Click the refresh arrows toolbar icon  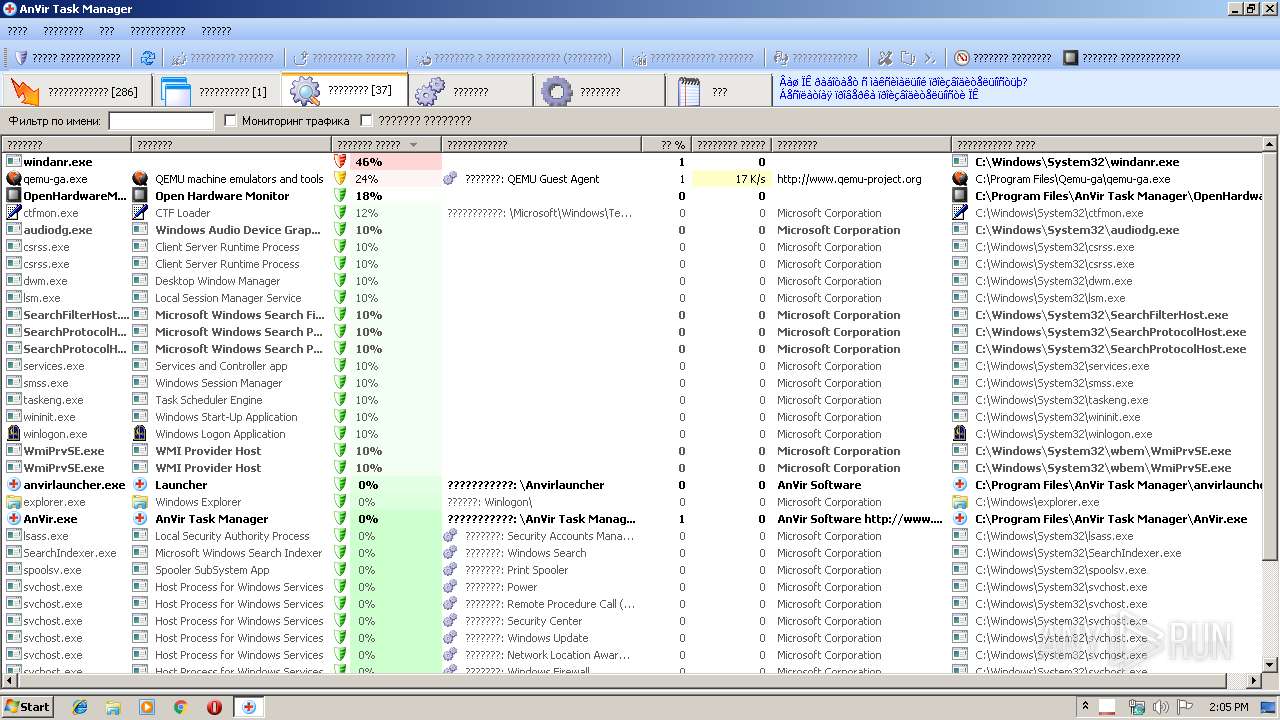[148, 58]
